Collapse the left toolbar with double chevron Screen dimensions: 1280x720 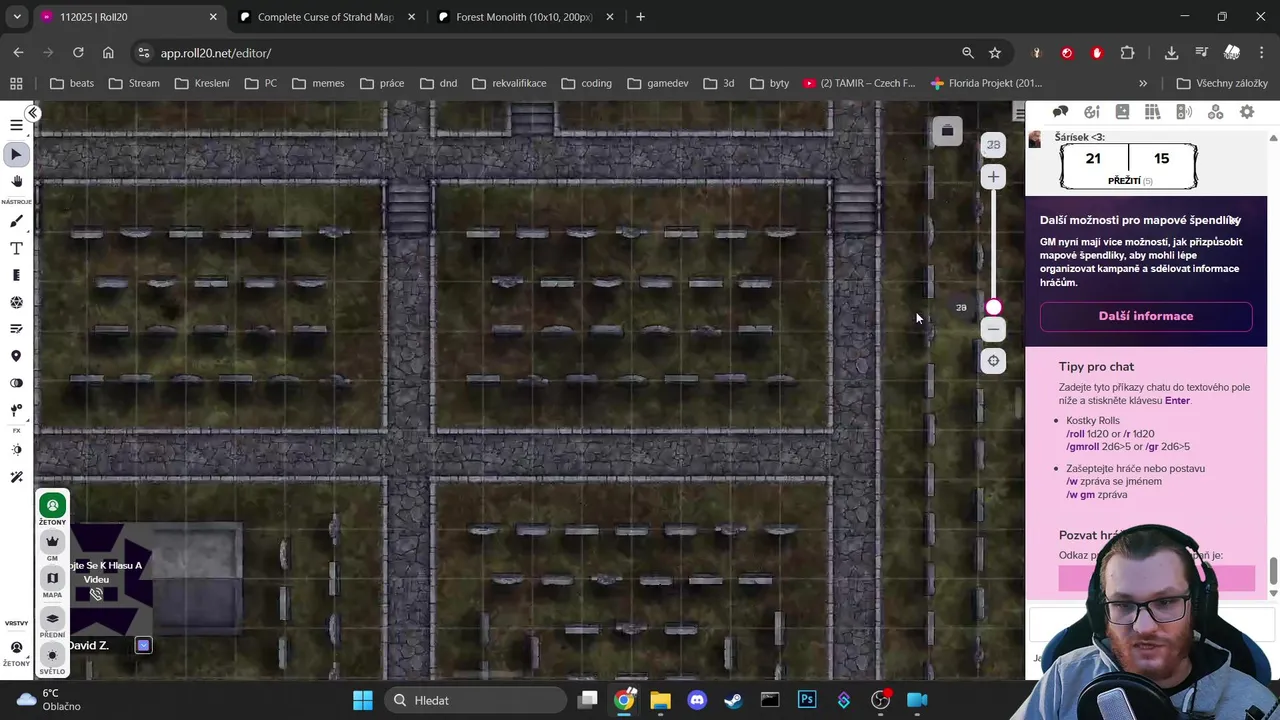pyautogui.click(x=33, y=113)
